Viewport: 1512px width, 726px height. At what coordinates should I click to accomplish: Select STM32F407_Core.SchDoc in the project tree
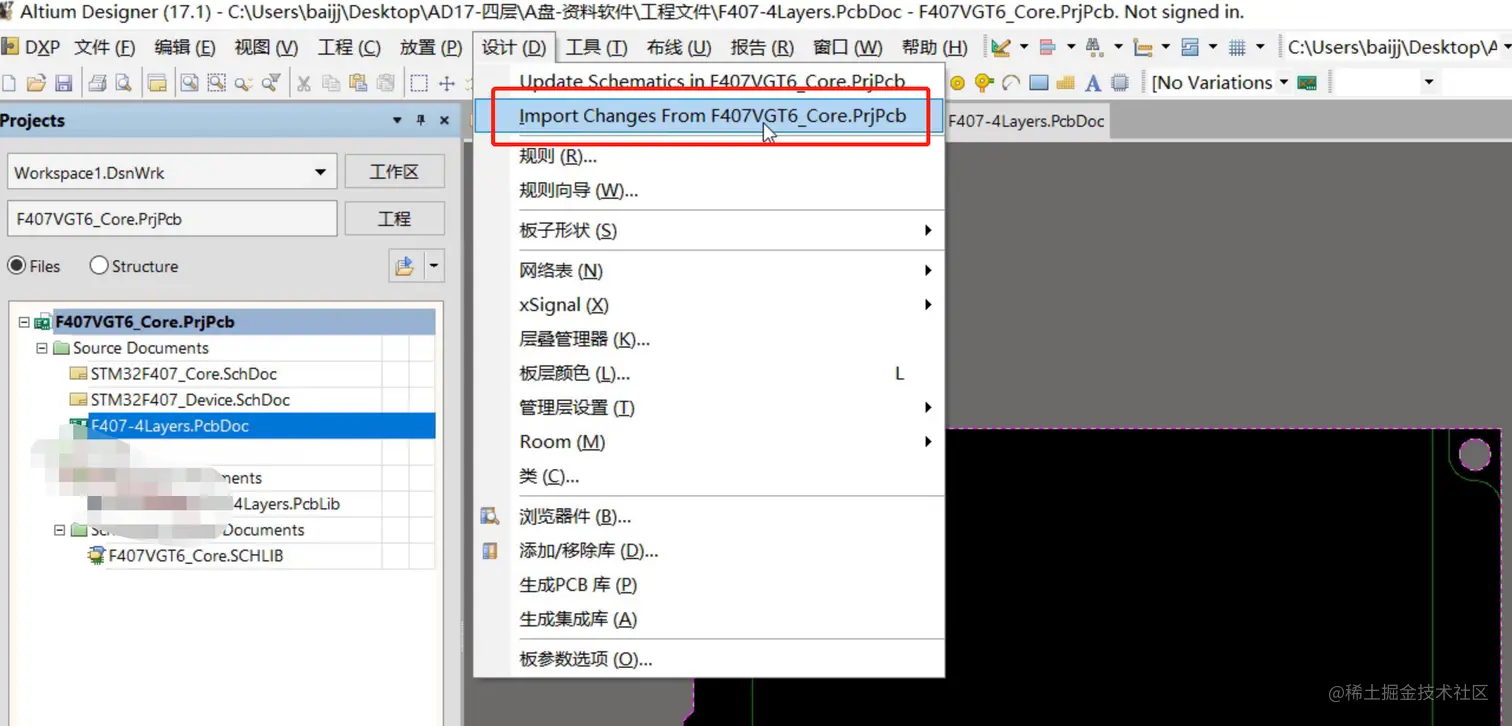(x=183, y=374)
